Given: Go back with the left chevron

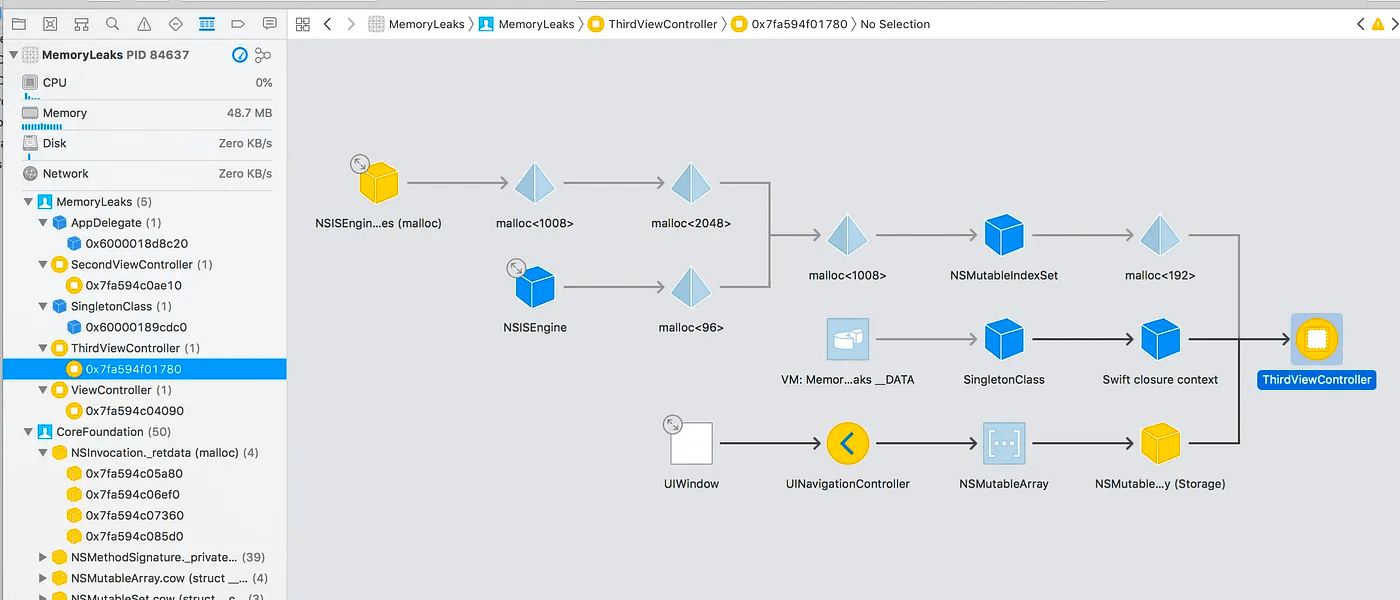Looking at the screenshot, I should (x=328, y=23).
